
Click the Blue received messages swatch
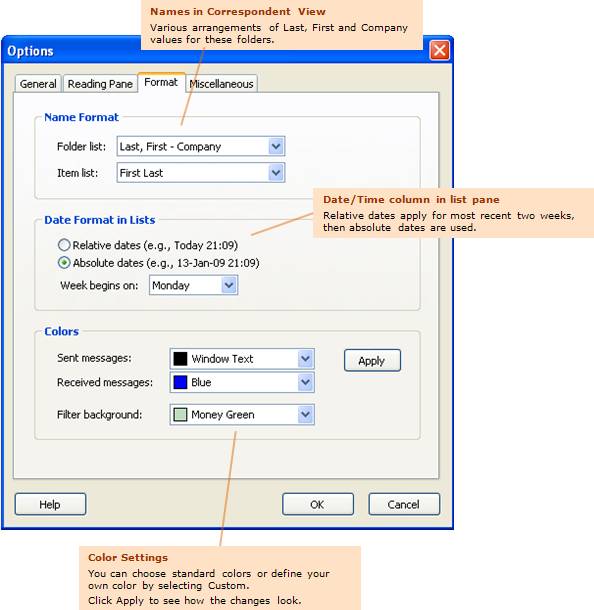click(x=180, y=382)
